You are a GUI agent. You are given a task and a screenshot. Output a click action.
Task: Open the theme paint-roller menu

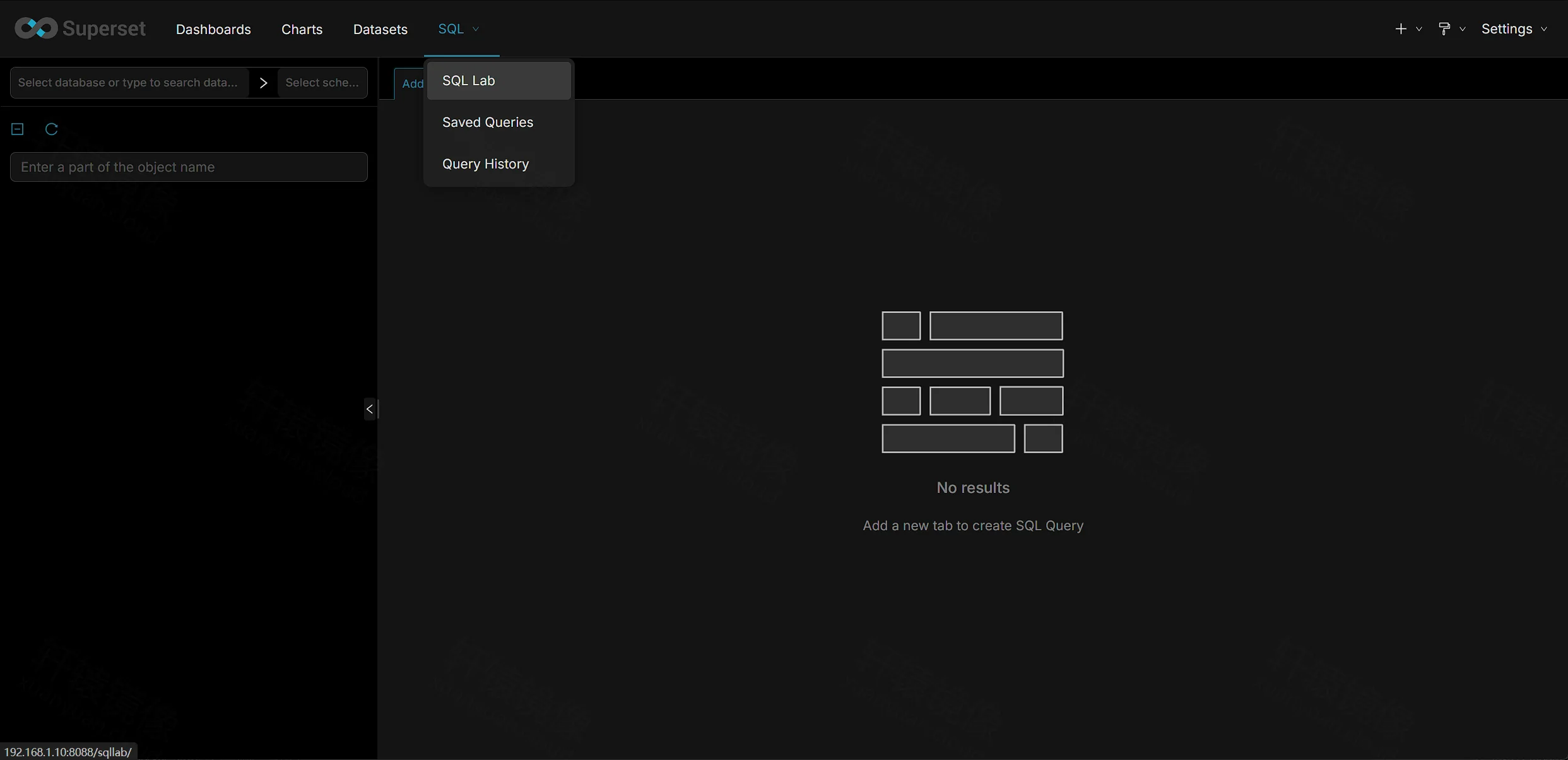1451,28
